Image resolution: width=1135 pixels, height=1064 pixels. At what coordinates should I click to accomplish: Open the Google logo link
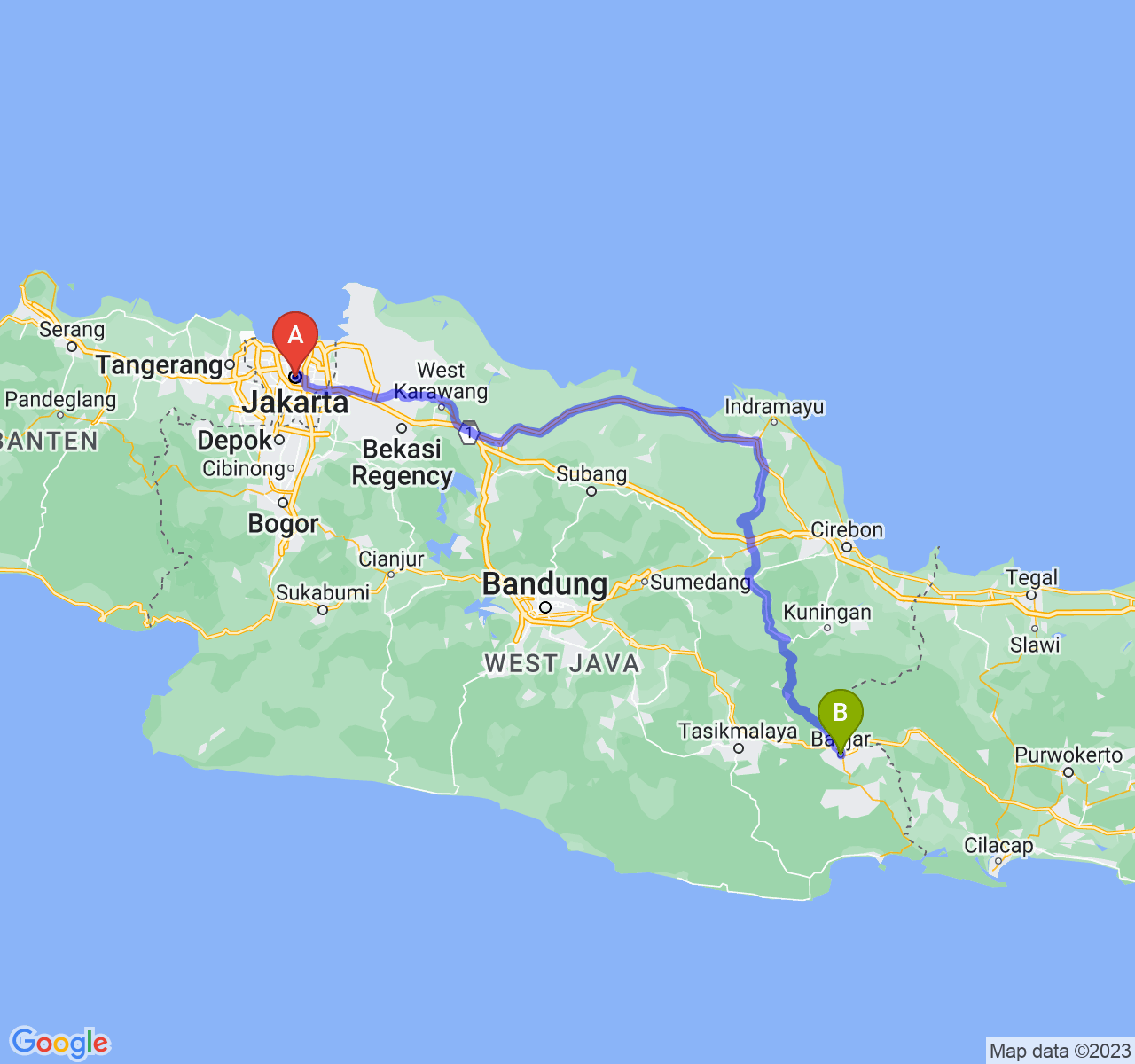(x=59, y=1043)
